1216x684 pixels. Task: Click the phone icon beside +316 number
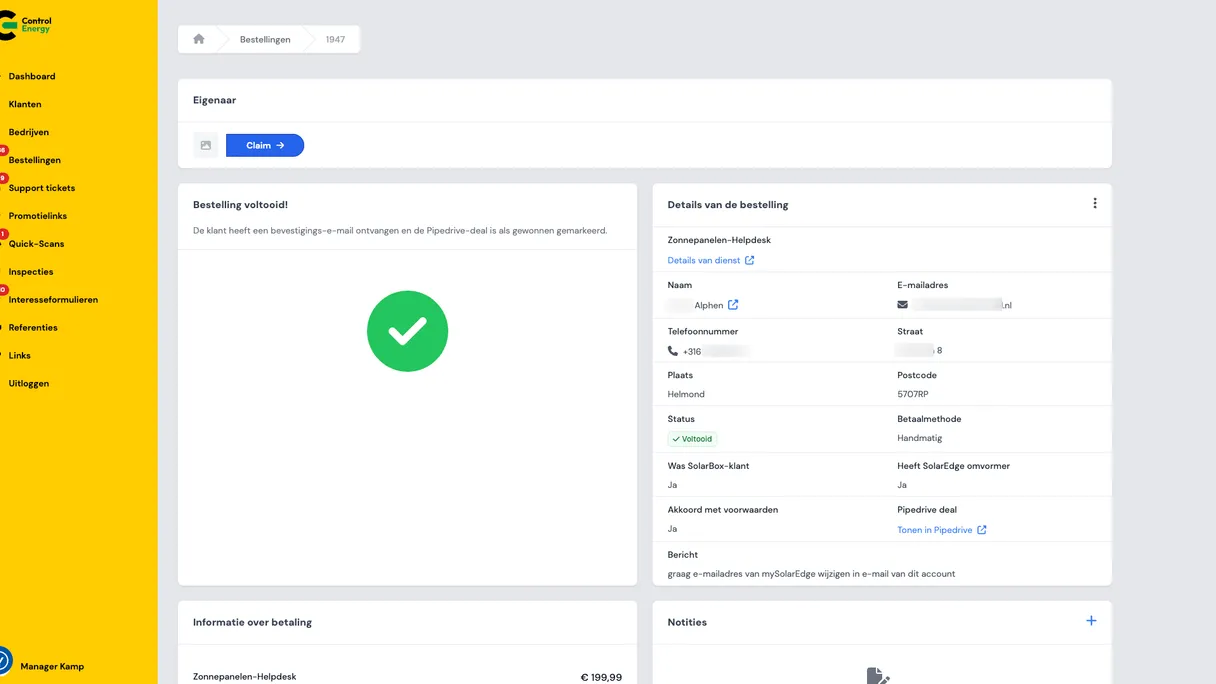[673, 351]
